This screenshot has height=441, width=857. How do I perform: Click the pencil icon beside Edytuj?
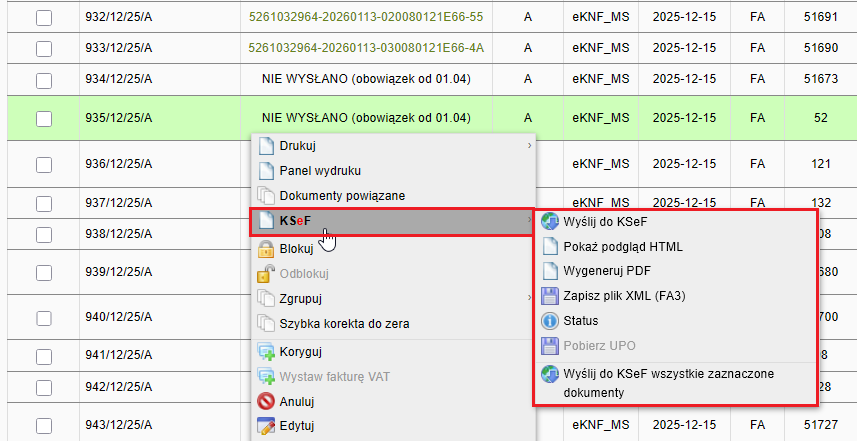point(266,427)
